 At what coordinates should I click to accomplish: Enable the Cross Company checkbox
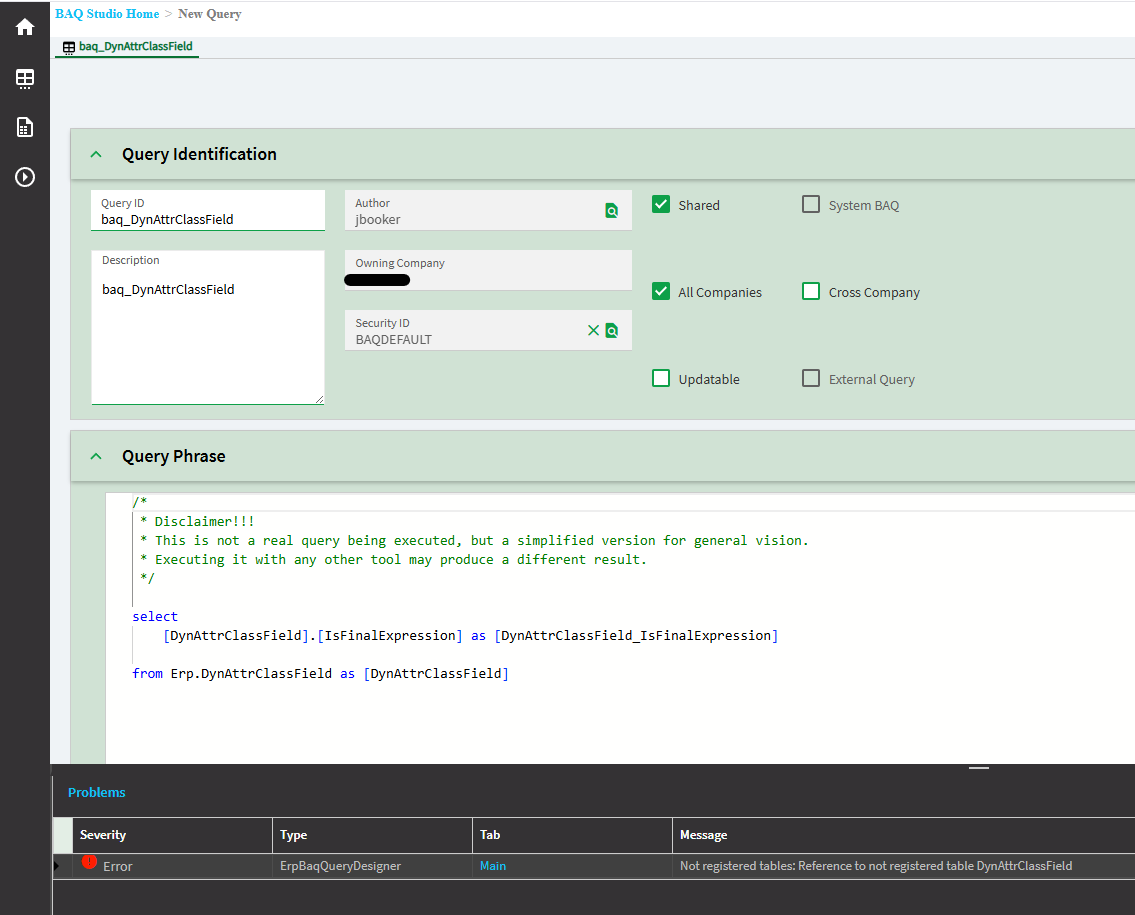click(811, 291)
